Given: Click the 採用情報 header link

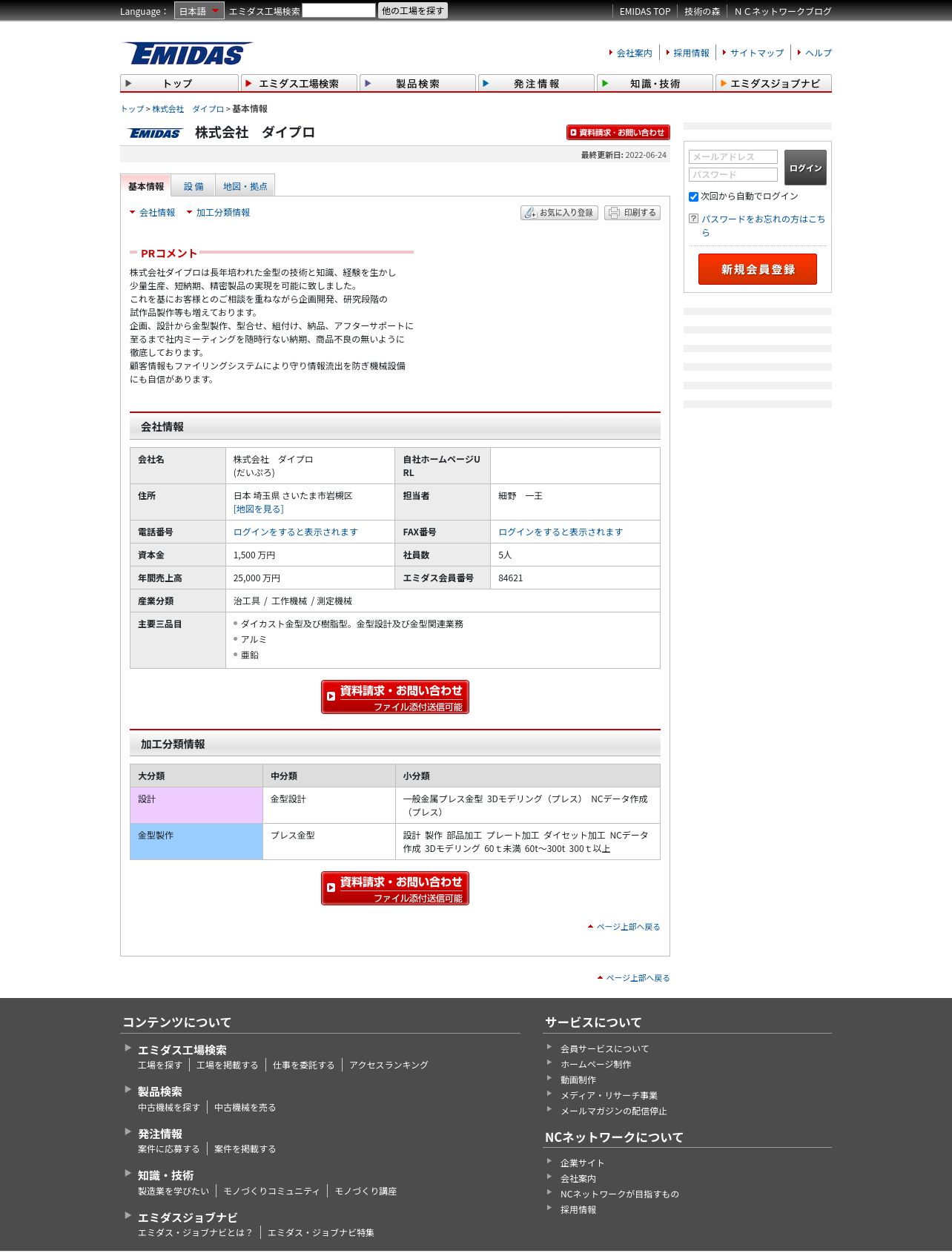Looking at the screenshot, I should pos(691,53).
